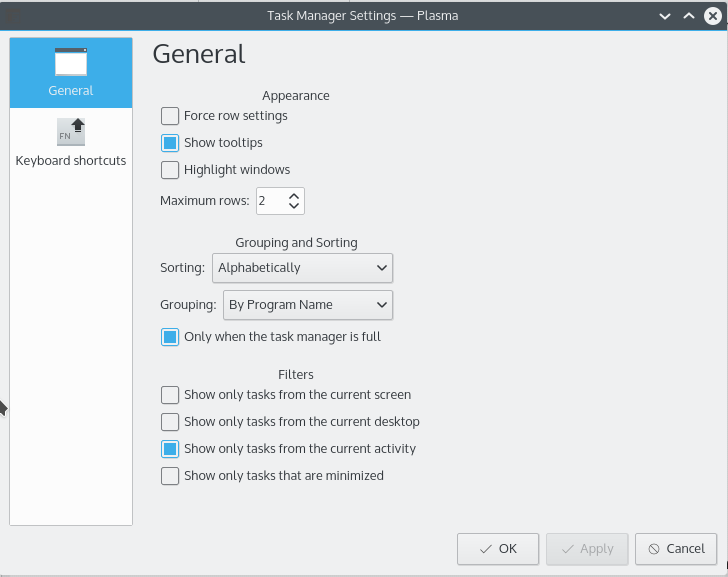Viewport: 728px width, 577px height.
Task: Toggle the Highlight windows checkbox
Action: click(x=170, y=170)
